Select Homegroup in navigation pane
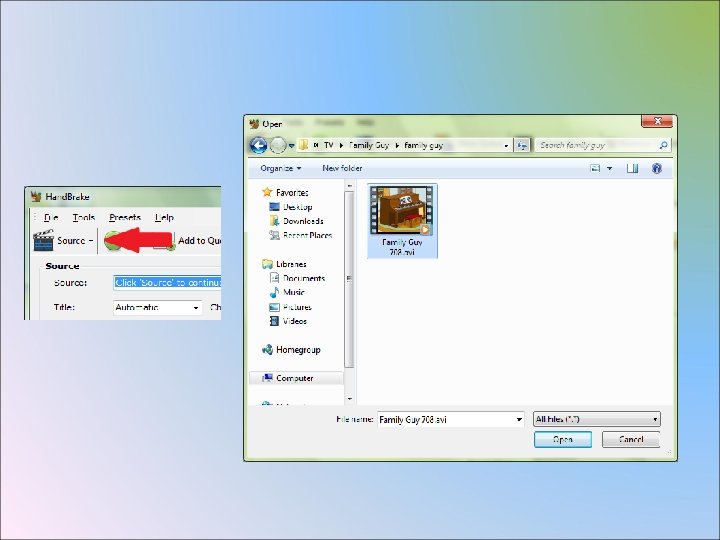720x540 pixels. pyautogui.click(x=291, y=350)
